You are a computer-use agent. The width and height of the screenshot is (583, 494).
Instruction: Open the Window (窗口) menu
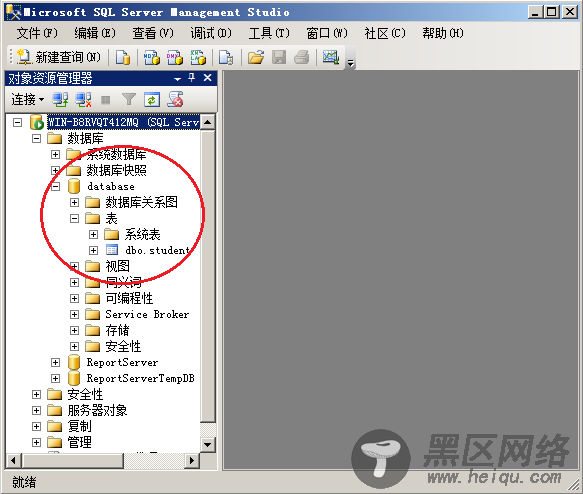pos(327,33)
